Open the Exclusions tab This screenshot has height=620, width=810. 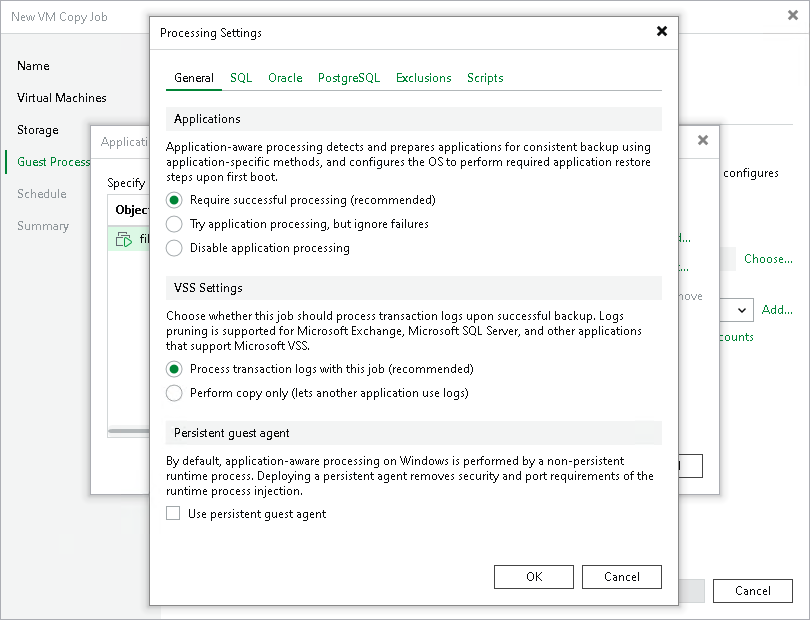click(424, 78)
